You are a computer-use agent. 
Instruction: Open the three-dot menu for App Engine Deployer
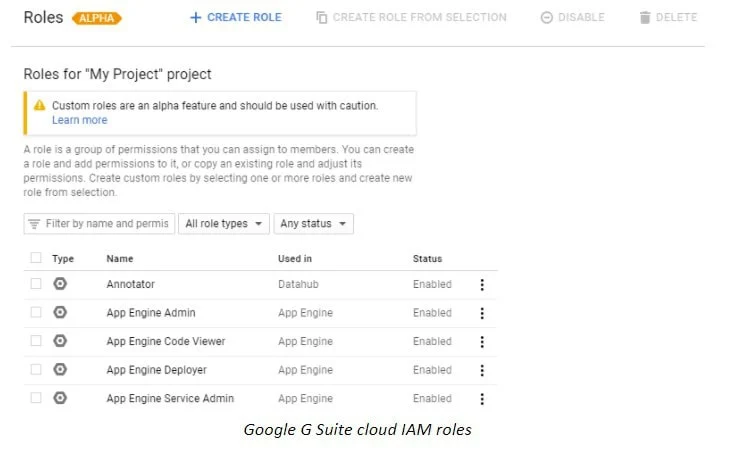click(482, 370)
